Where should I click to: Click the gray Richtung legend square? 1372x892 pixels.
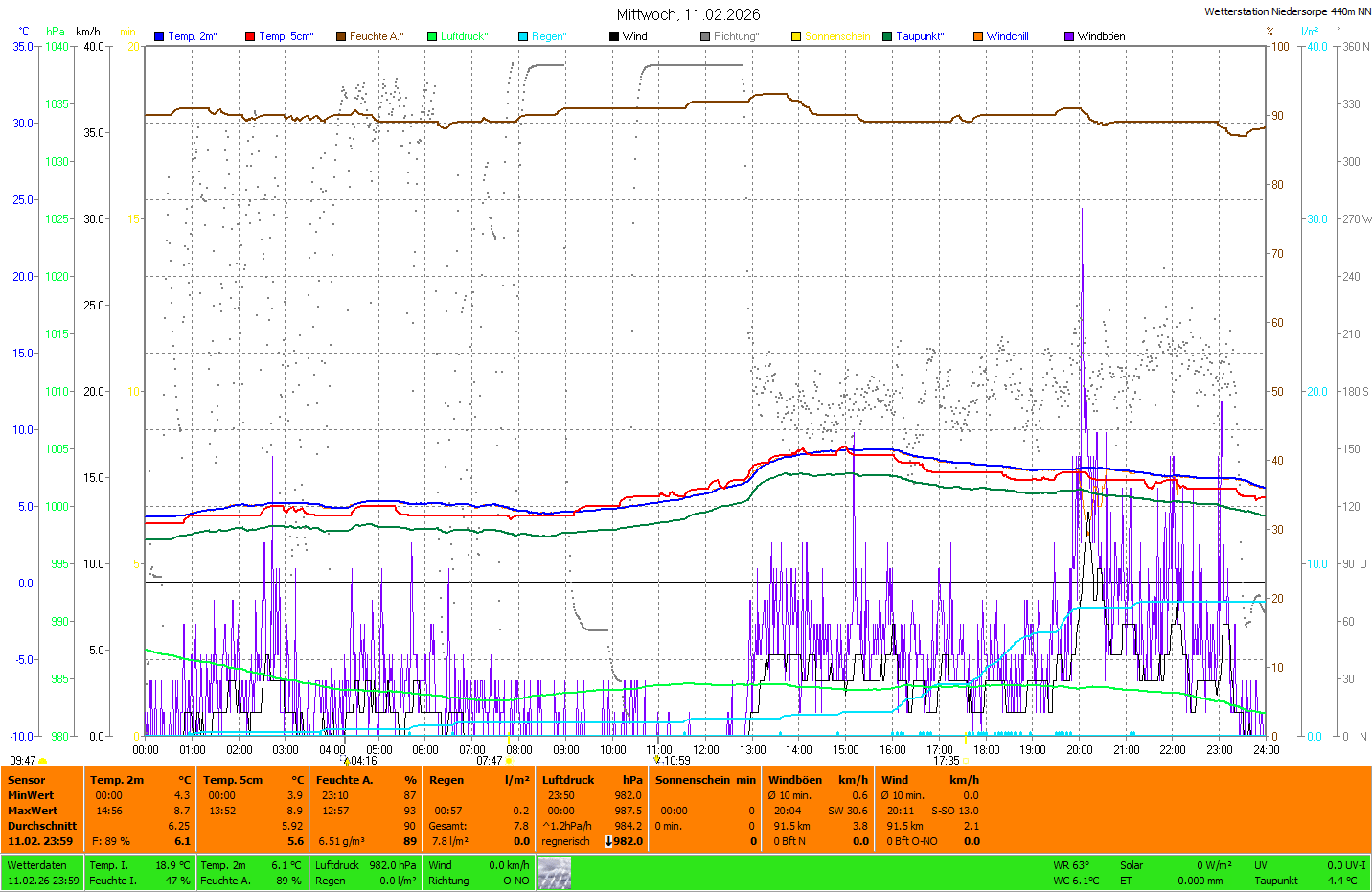(x=705, y=36)
